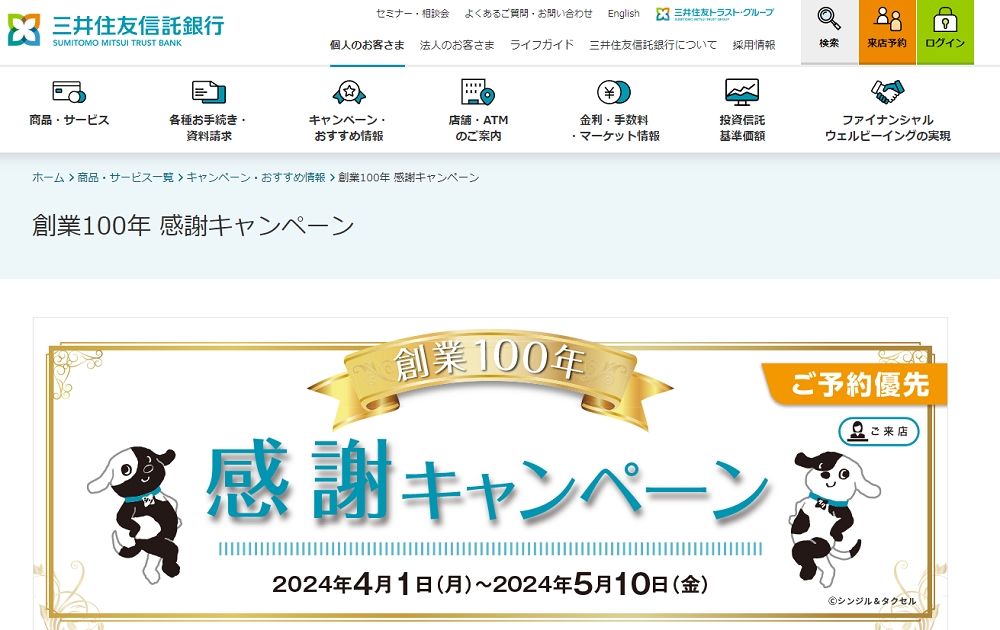Open the 採用情報 menu item
1000x630 pixels.
[754, 45]
